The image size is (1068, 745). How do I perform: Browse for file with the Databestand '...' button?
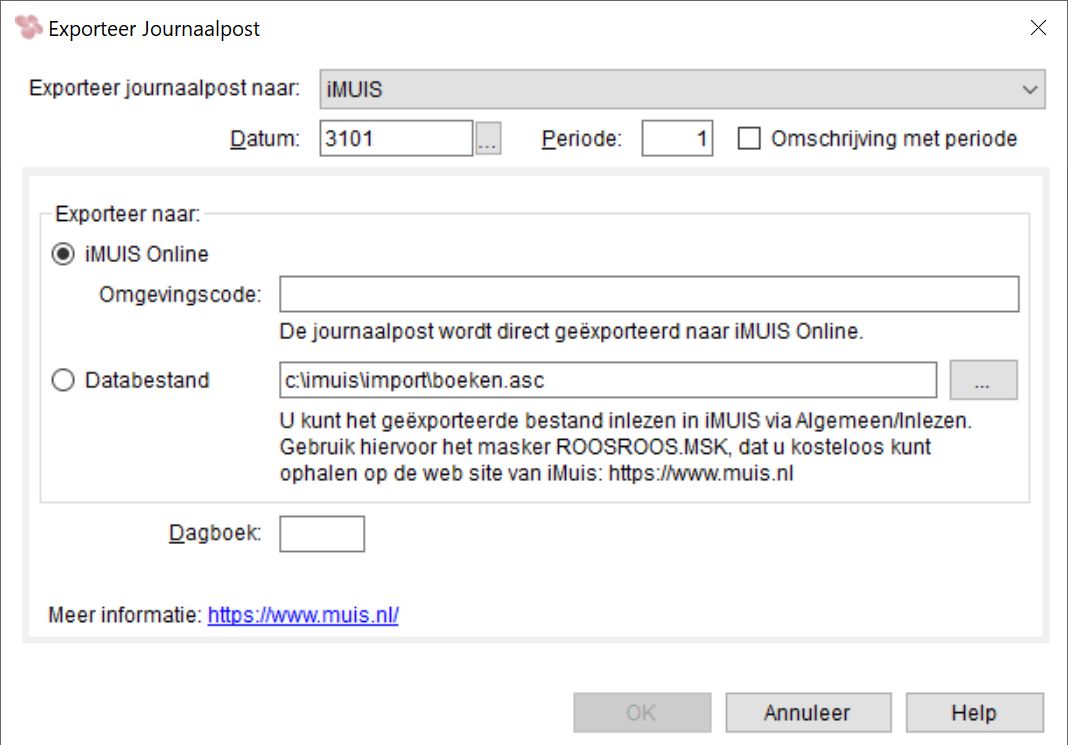[983, 380]
